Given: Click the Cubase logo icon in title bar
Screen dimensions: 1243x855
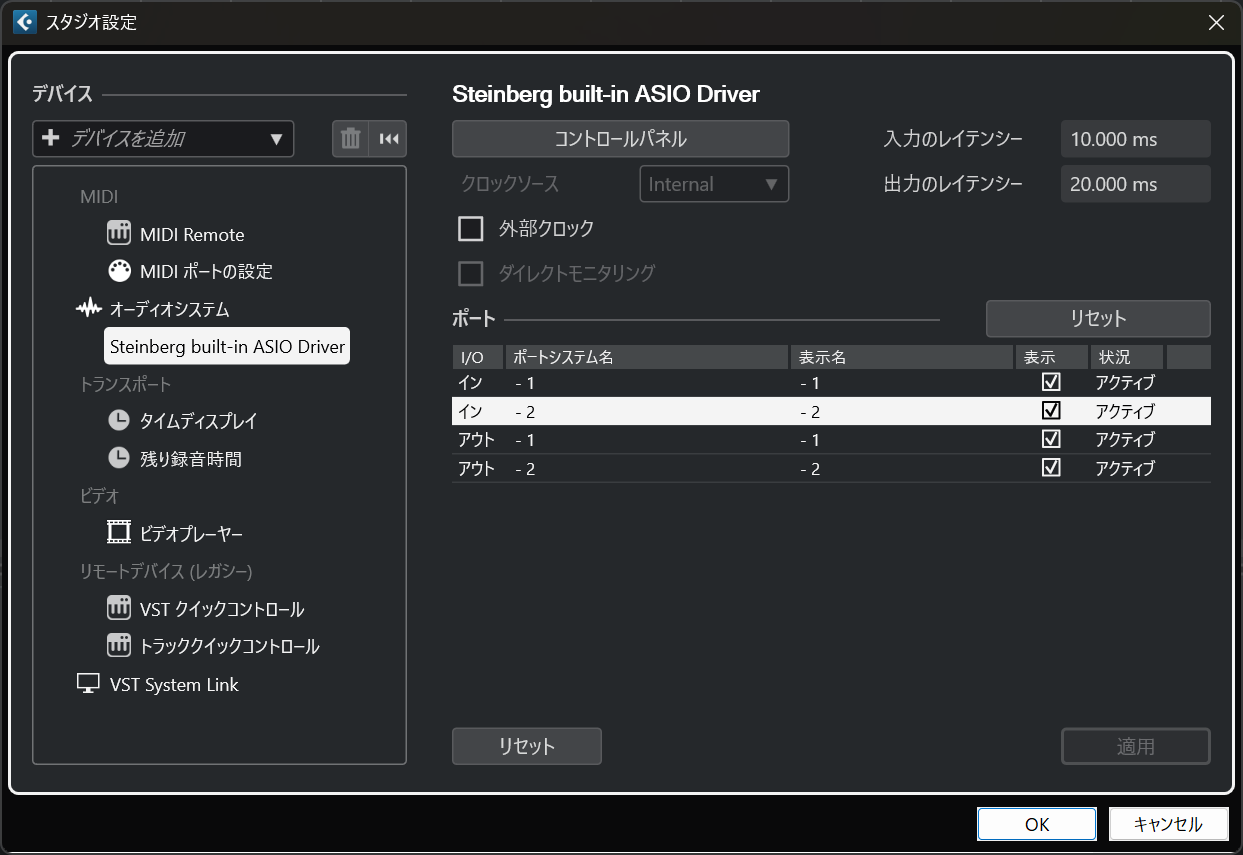Looking at the screenshot, I should pyautogui.click(x=24, y=22).
